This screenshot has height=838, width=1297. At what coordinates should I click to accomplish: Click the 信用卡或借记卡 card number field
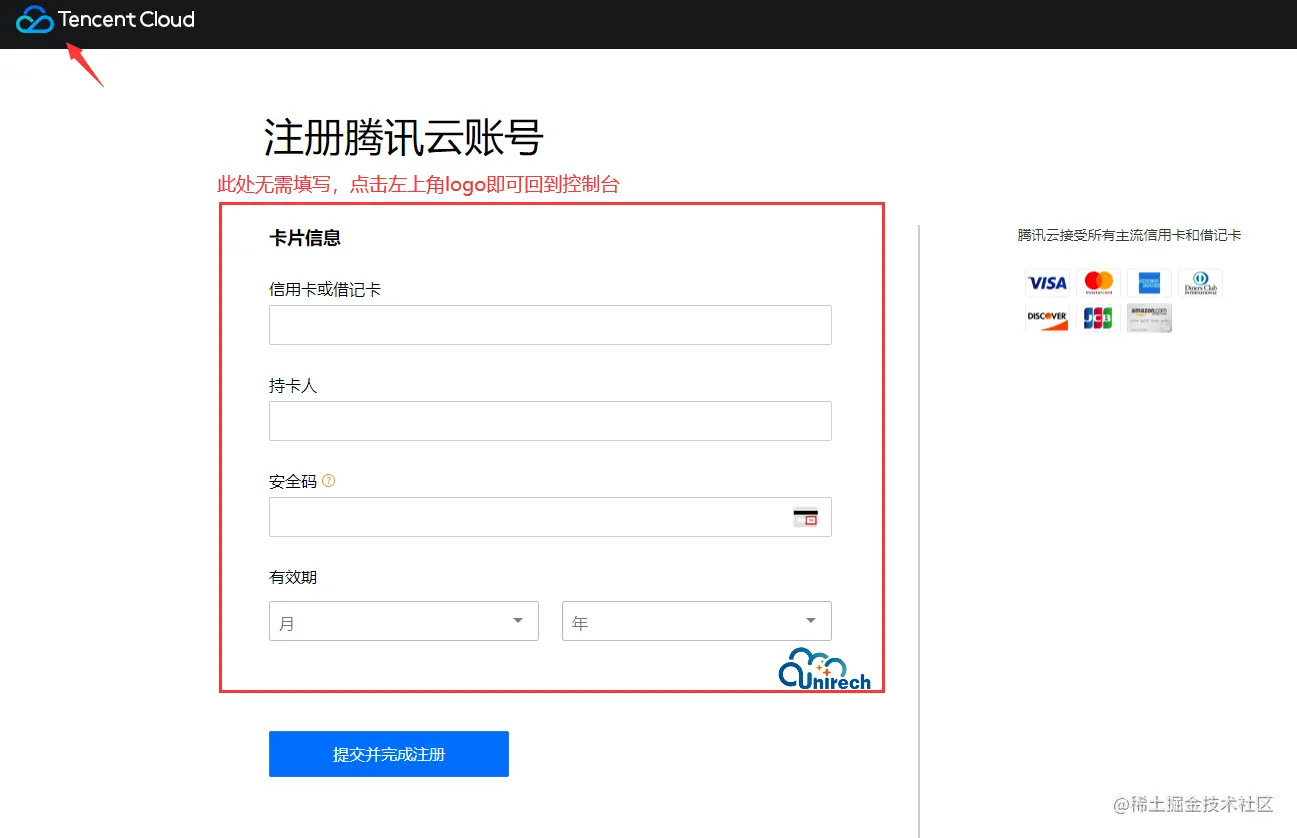point(550,324)
